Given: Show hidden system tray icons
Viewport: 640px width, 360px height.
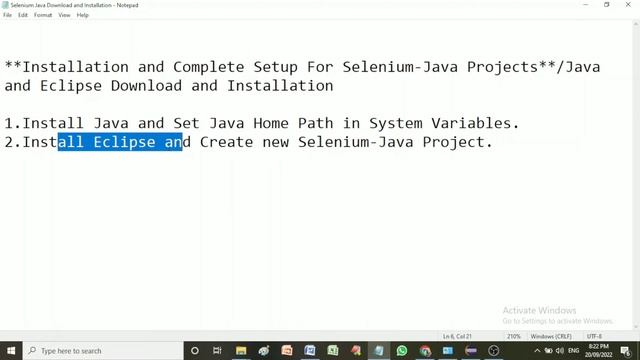Looking at the screenshot, I should tap(537, 351).
